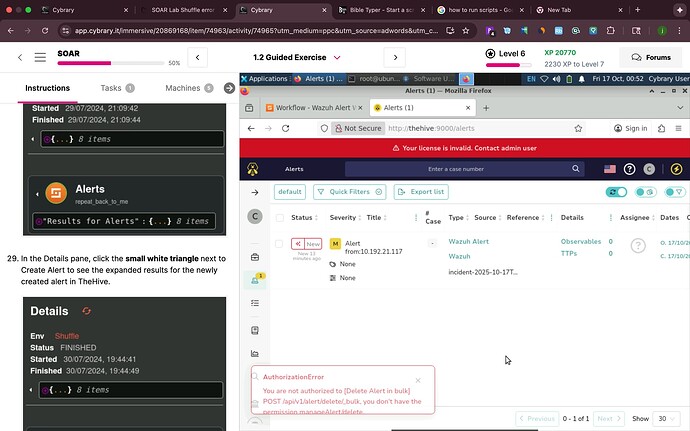This screenshot has width=690, height=431.
Task: Click the volume icon in XFCE panel
Action: click(x=557, y=79)
